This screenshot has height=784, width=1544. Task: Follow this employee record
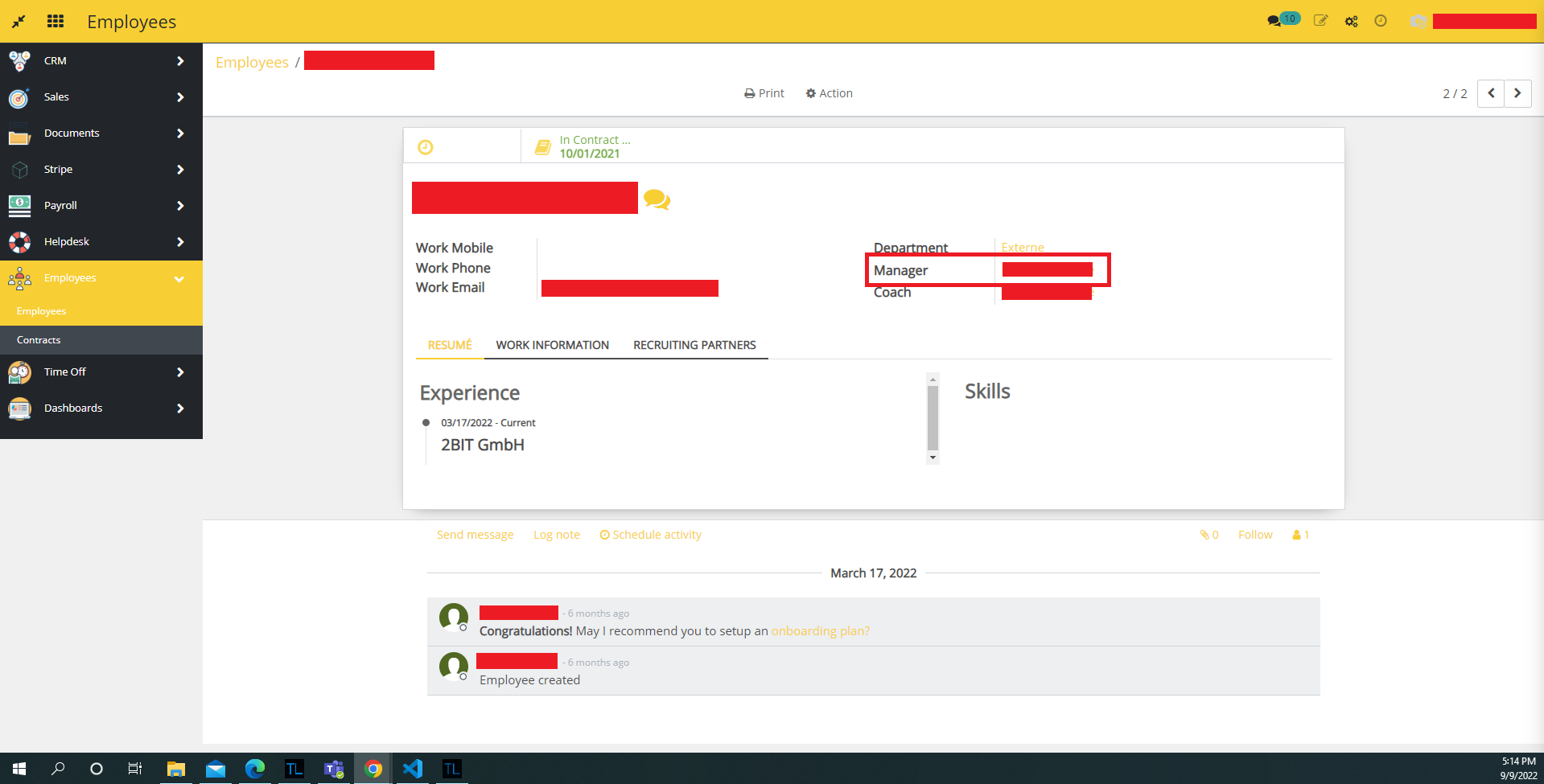pyautogui.click(x=1254, y=534)
